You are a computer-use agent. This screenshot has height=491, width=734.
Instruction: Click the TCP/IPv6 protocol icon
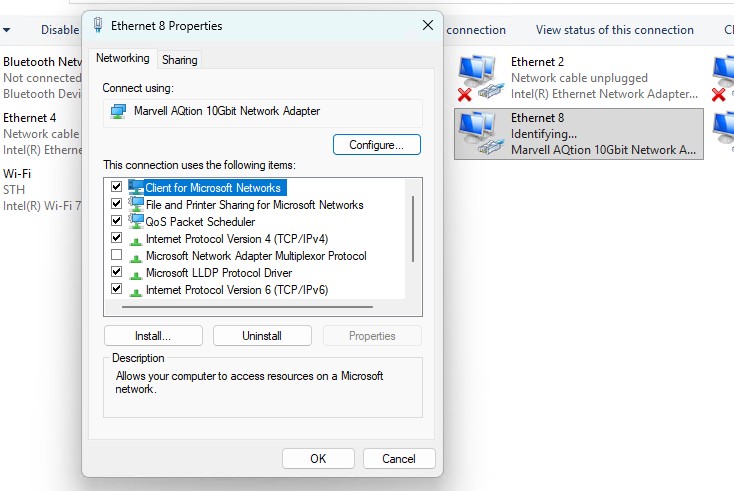(136, 292)
